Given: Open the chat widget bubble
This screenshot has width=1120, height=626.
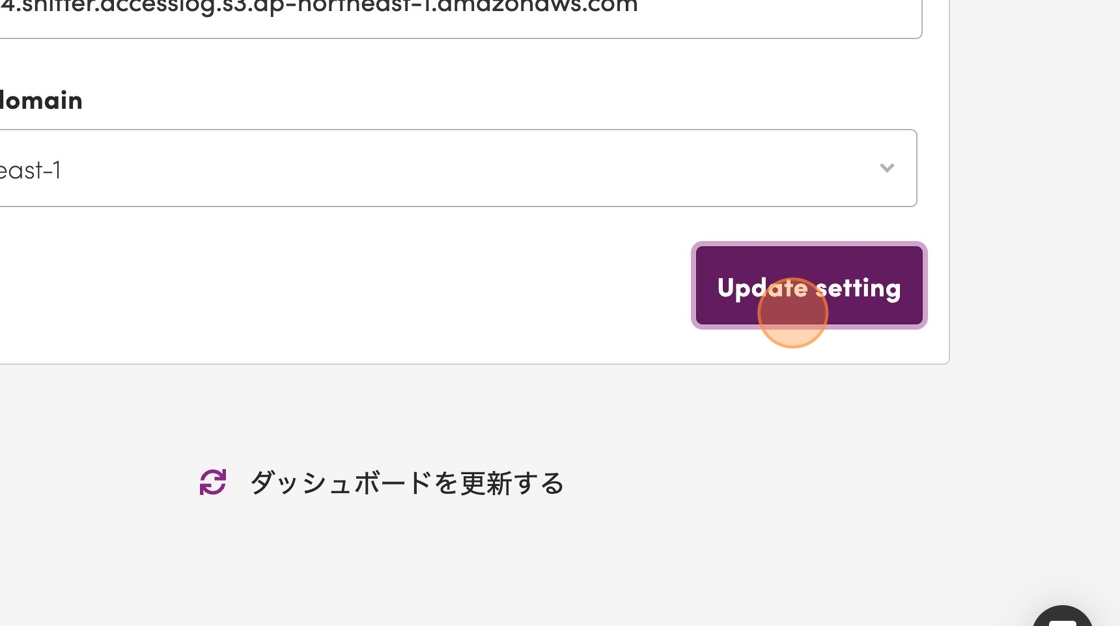Looking at the screenshot, I should pyautogui.click(x=1062, y=616).
